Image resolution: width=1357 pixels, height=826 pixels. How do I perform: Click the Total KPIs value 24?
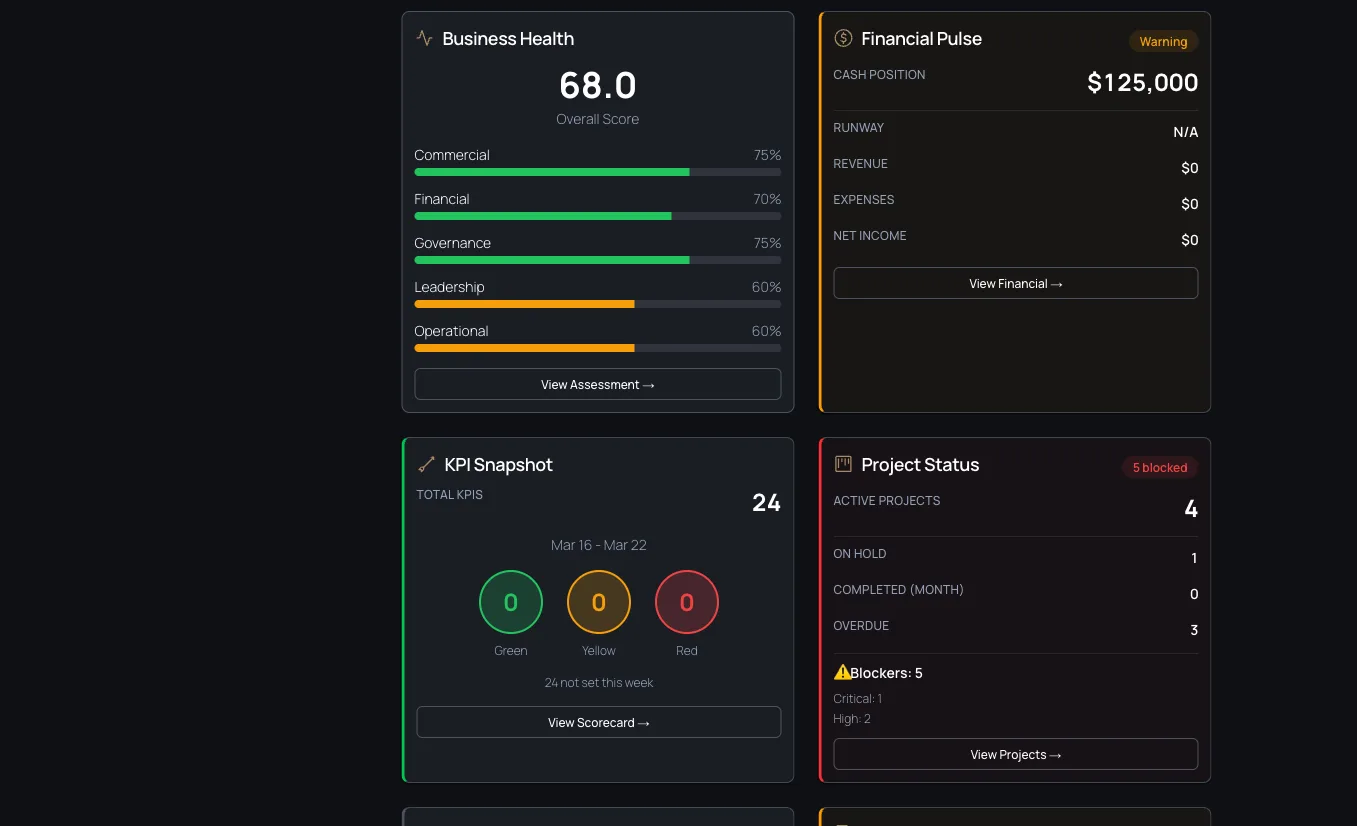(766, 502)
